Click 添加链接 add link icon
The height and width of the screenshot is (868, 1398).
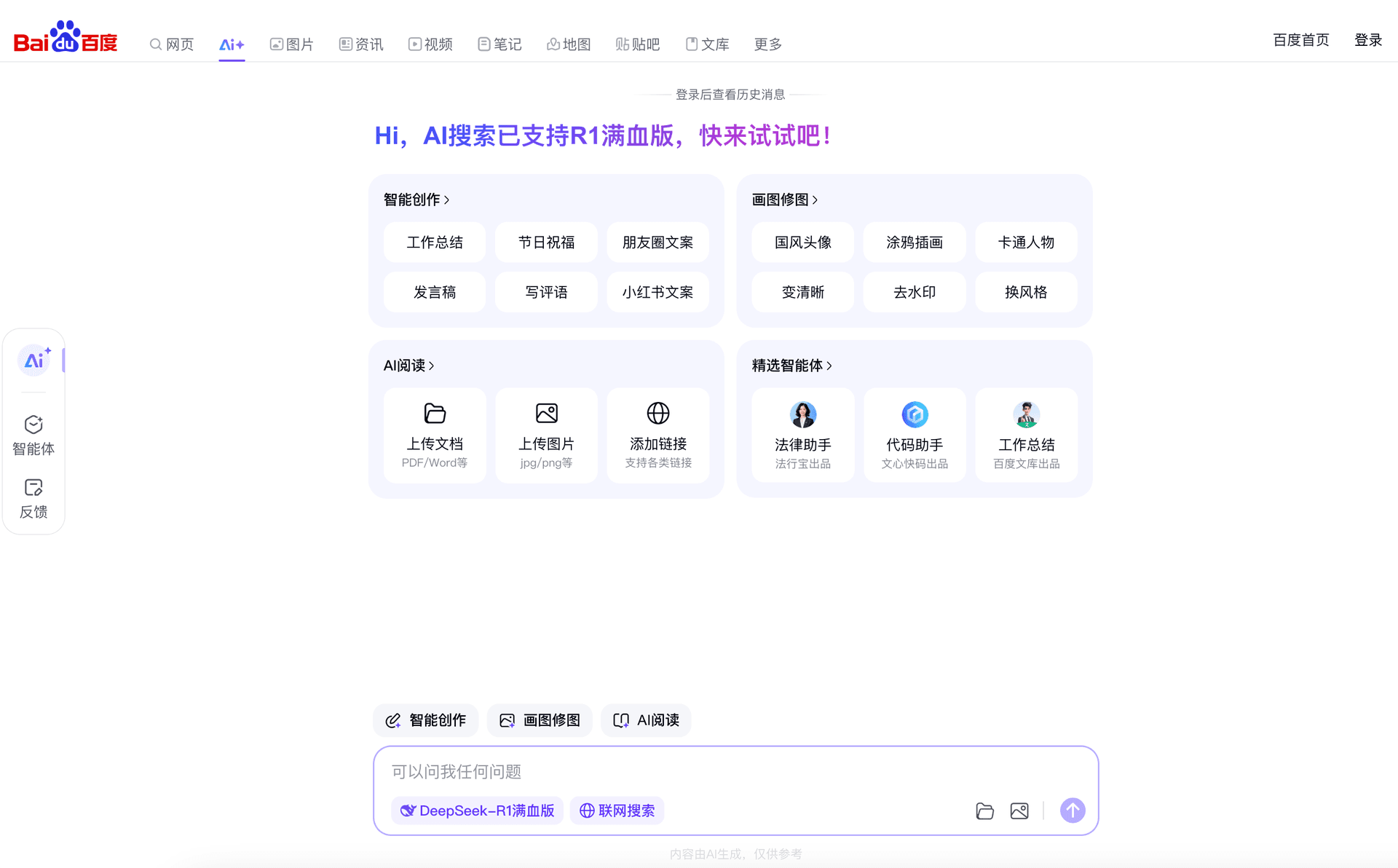tap(658, 413)
